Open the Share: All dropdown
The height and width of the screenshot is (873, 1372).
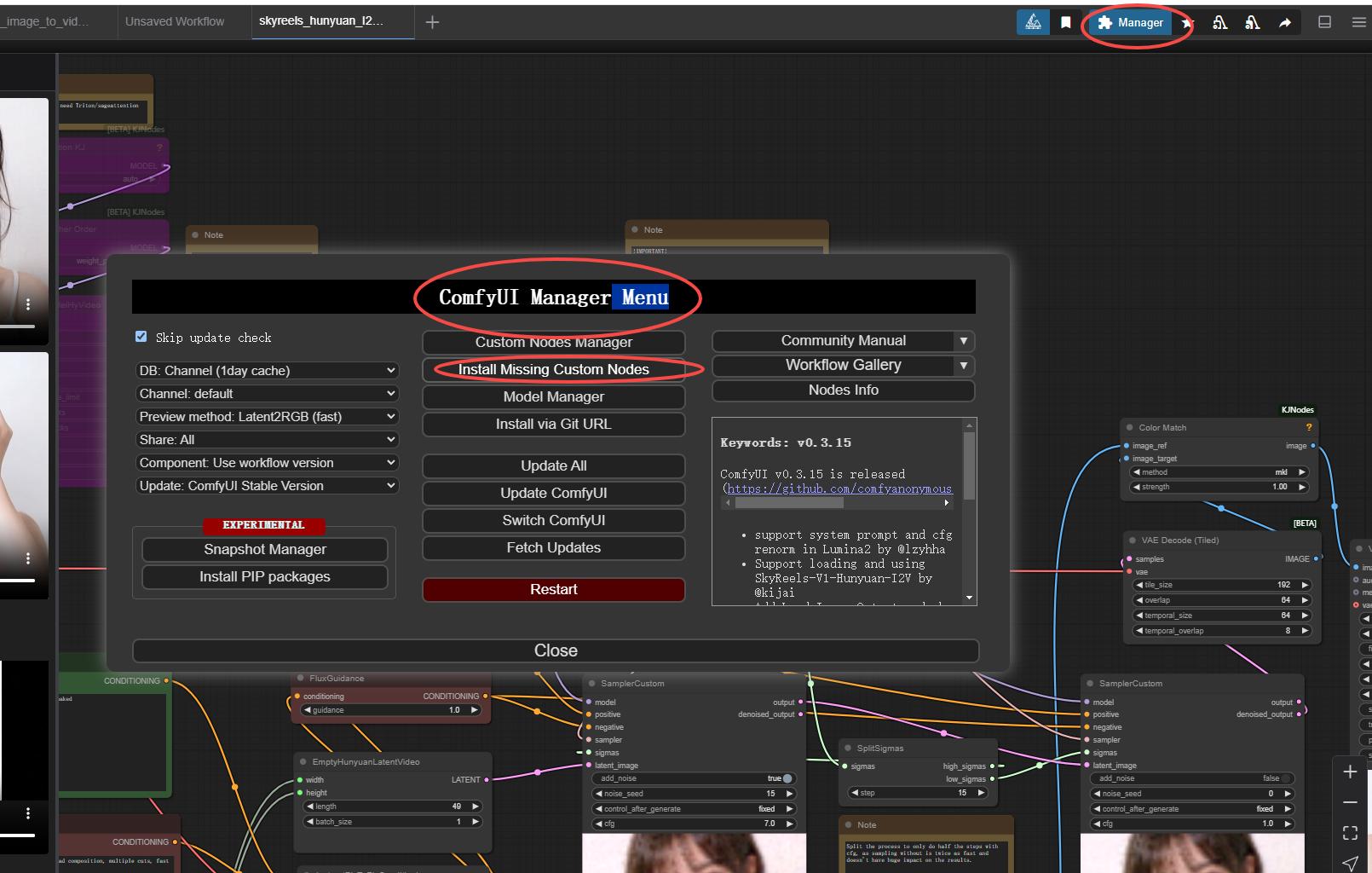(267, 440)
